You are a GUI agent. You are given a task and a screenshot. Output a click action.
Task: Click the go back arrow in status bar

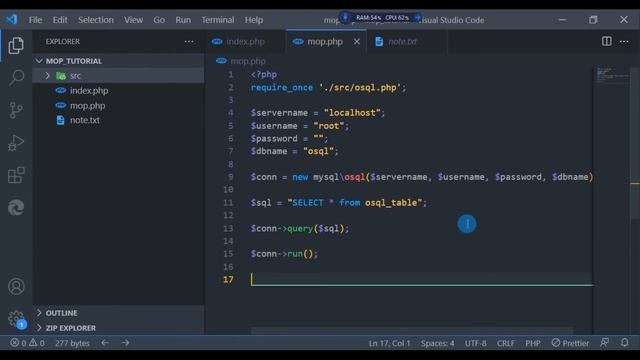click(x=105, y=343)
